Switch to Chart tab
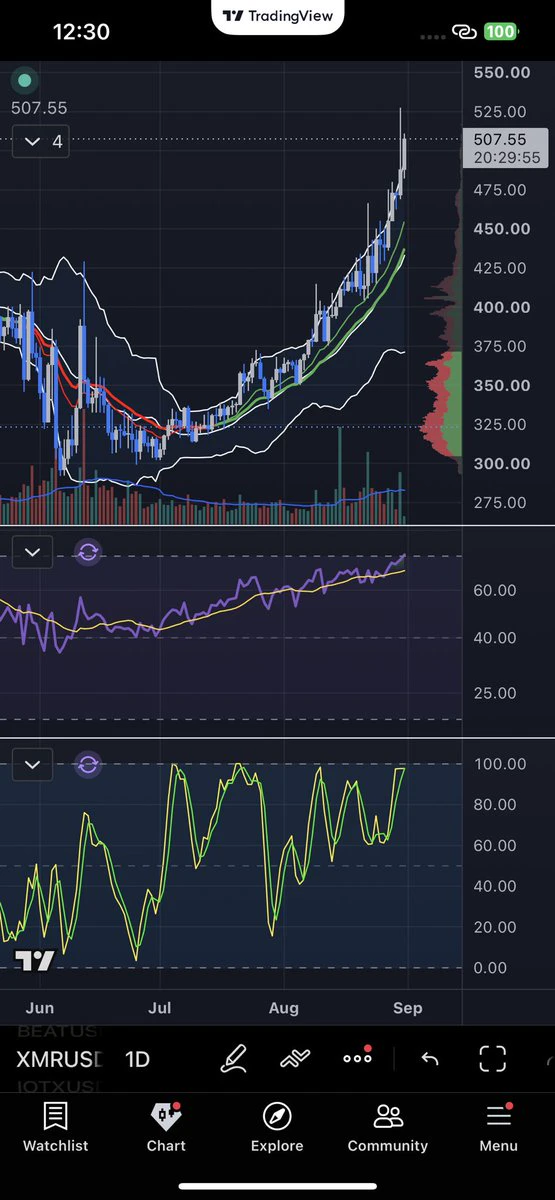 166,1127
